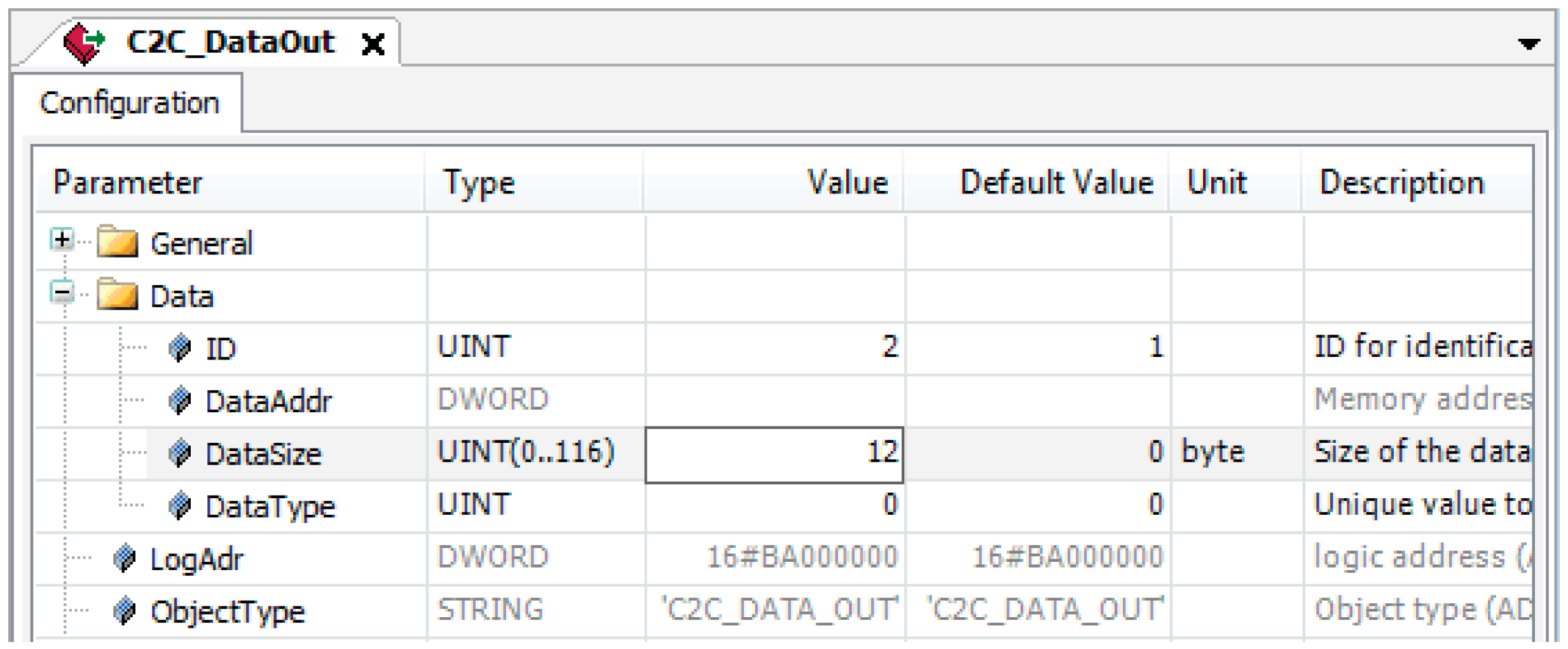Expand the General folder node
The height and width of the screenshot is (649, 1568).
click(x=62, y=240)
